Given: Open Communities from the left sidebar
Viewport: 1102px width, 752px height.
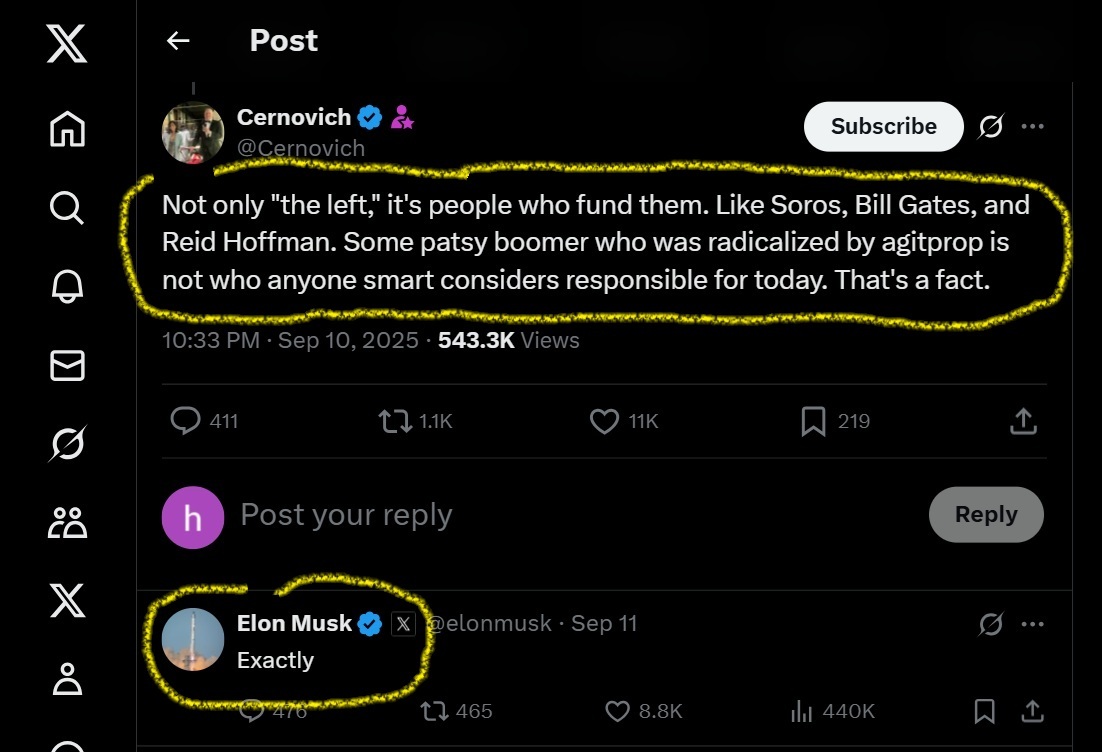Looking at the screenshot, I should click(x=67, y=522).
